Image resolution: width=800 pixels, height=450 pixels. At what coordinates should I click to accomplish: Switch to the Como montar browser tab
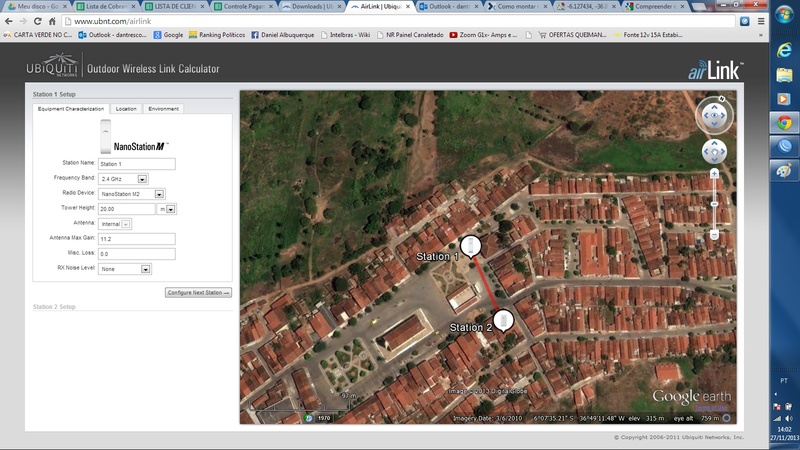tap(517, 6)
